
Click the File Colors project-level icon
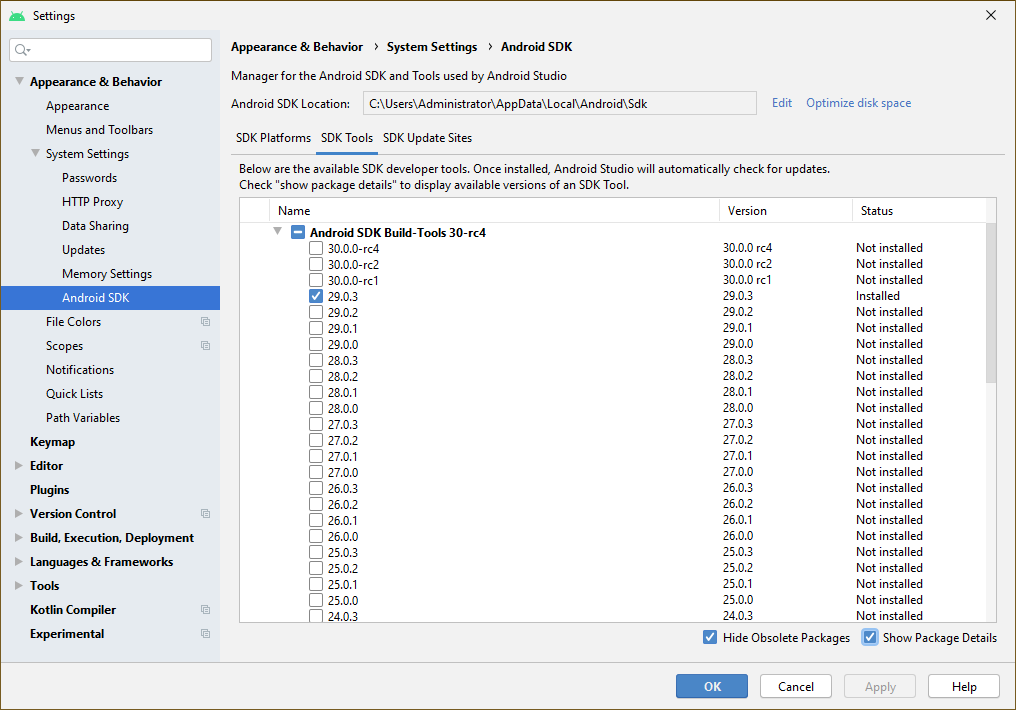[x=205, y=322]
